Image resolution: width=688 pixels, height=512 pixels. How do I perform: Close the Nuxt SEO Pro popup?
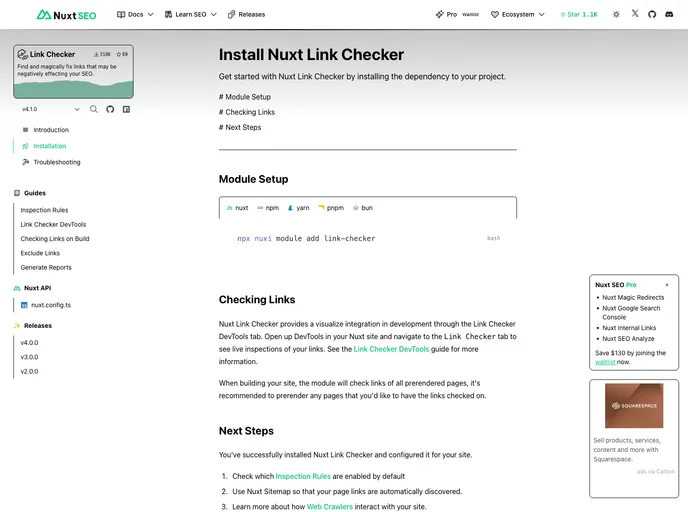pyautogui.click(x=667, y=285)
